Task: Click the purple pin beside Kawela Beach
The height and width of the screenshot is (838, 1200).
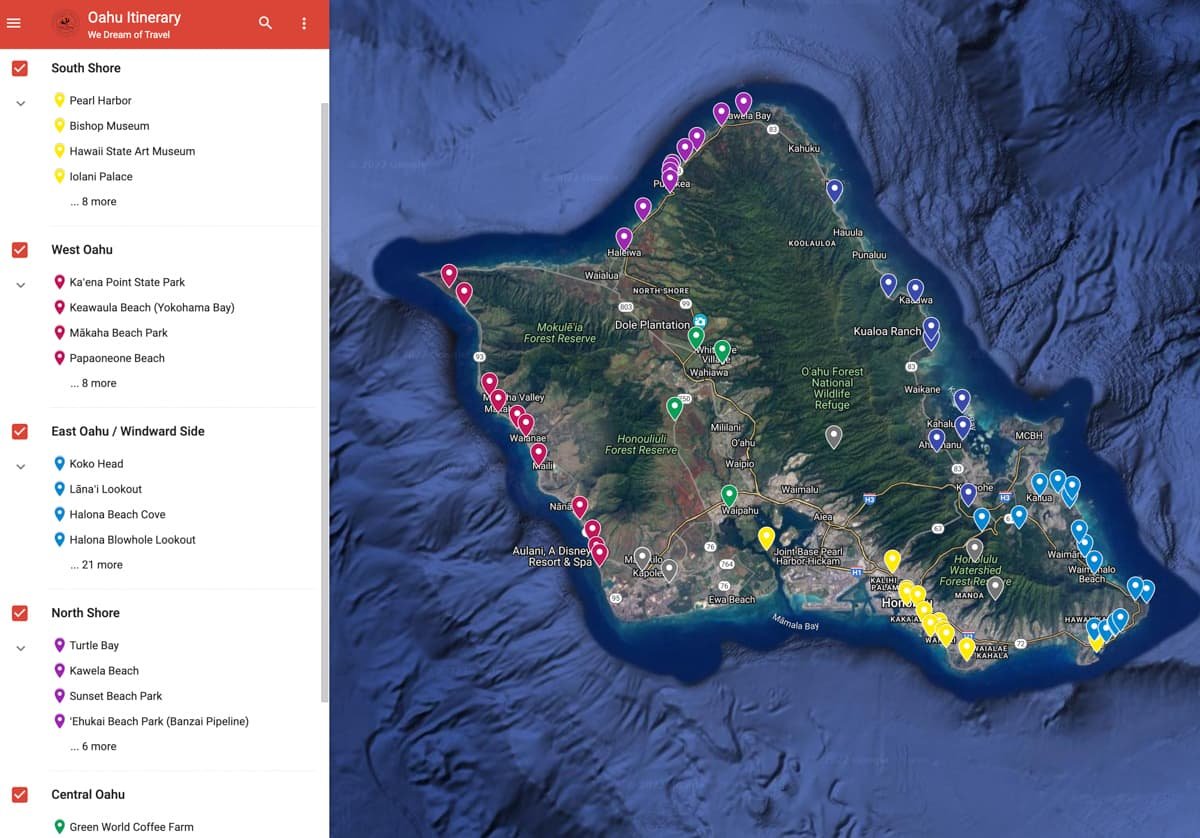Action: point(59,671)
